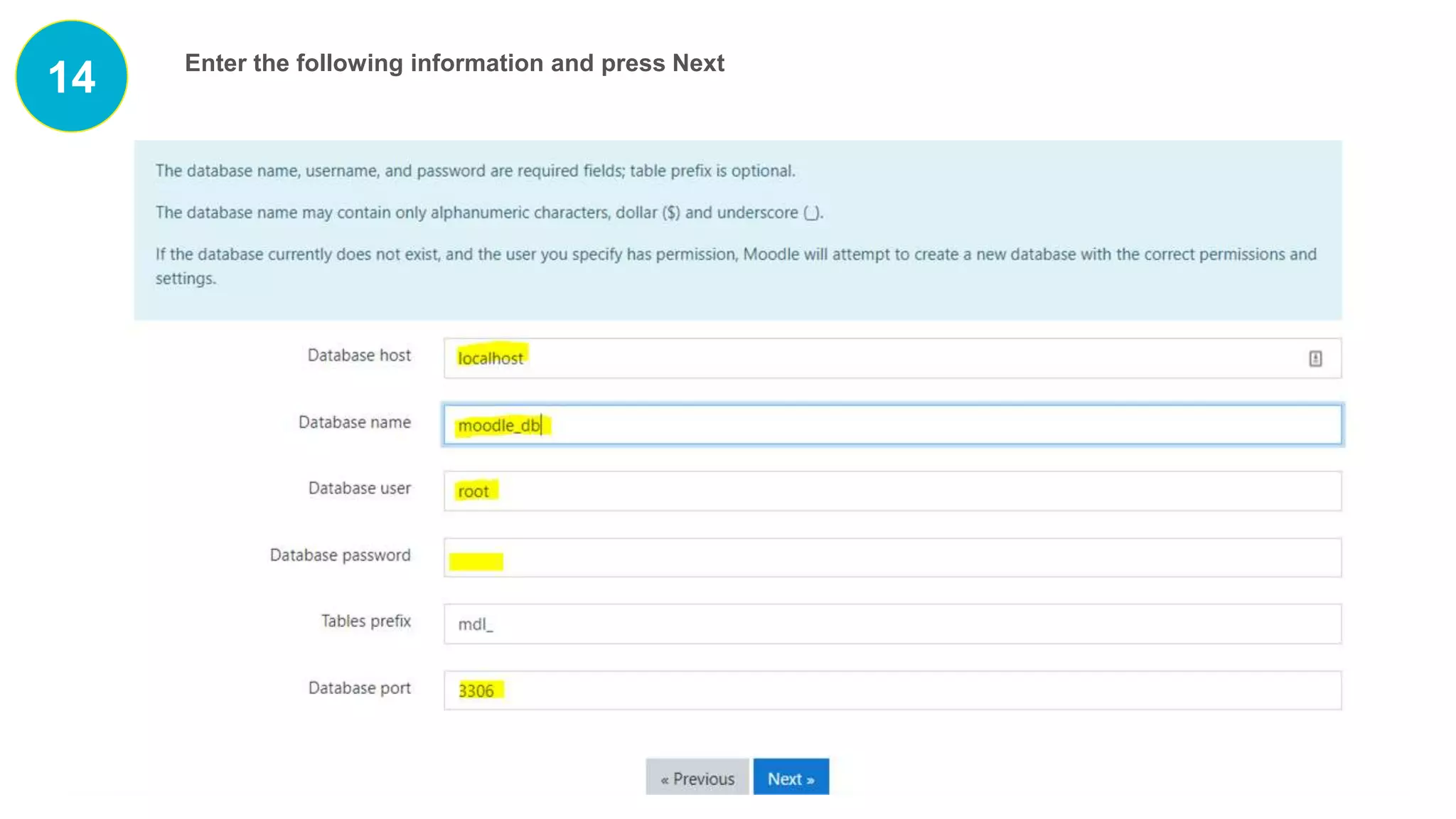Viewport: 1456px width, 819px height.
Task: Focus the Database password field
Action: coord(892,557)
